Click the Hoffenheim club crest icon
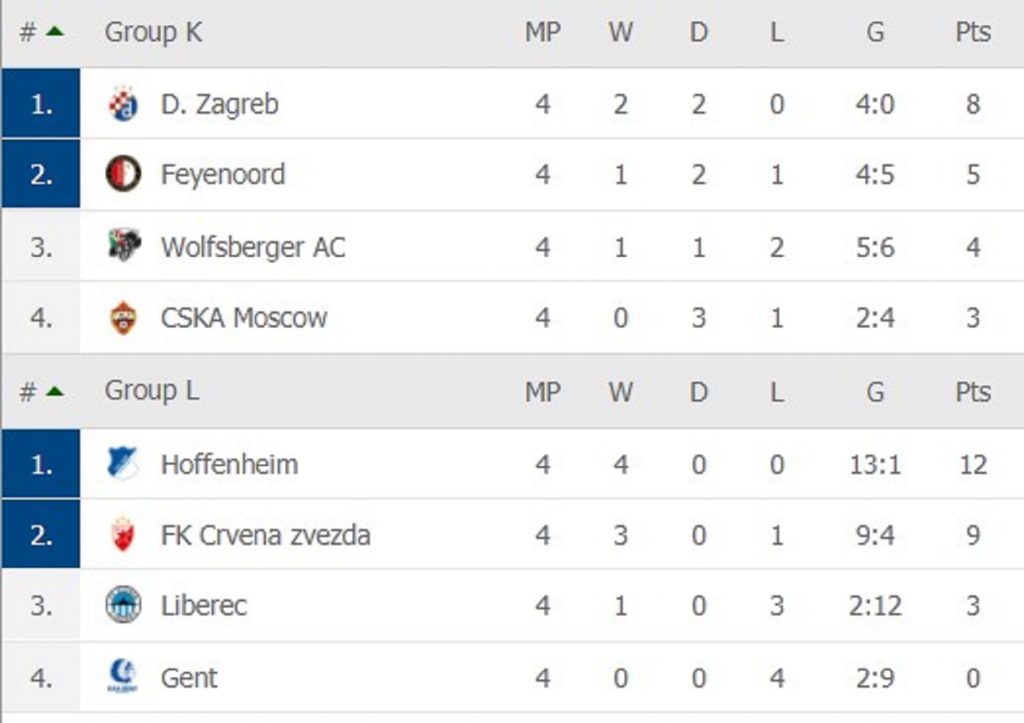The width and height of the screenshot is (1024, 723). [123, 464]
